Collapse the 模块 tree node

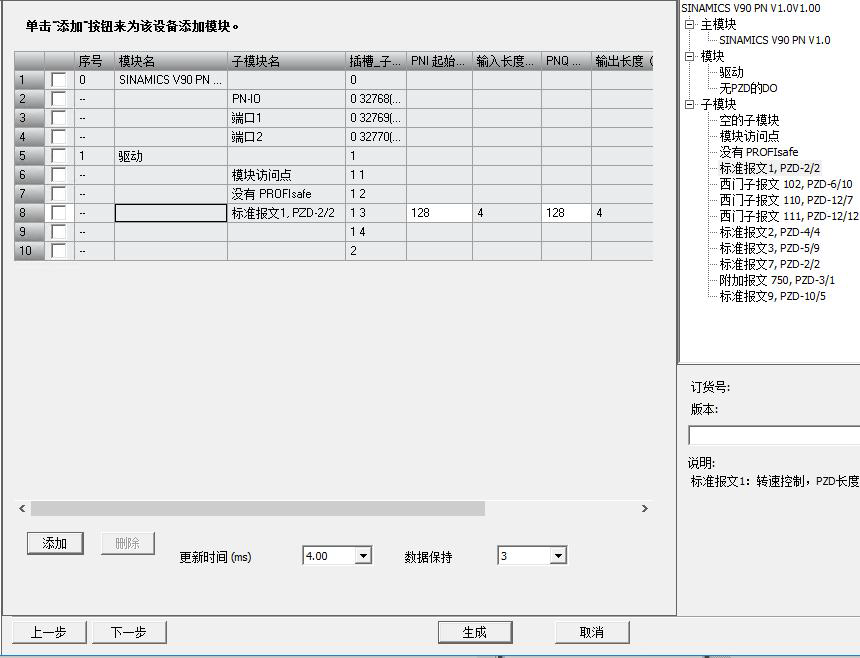point(689,56)
